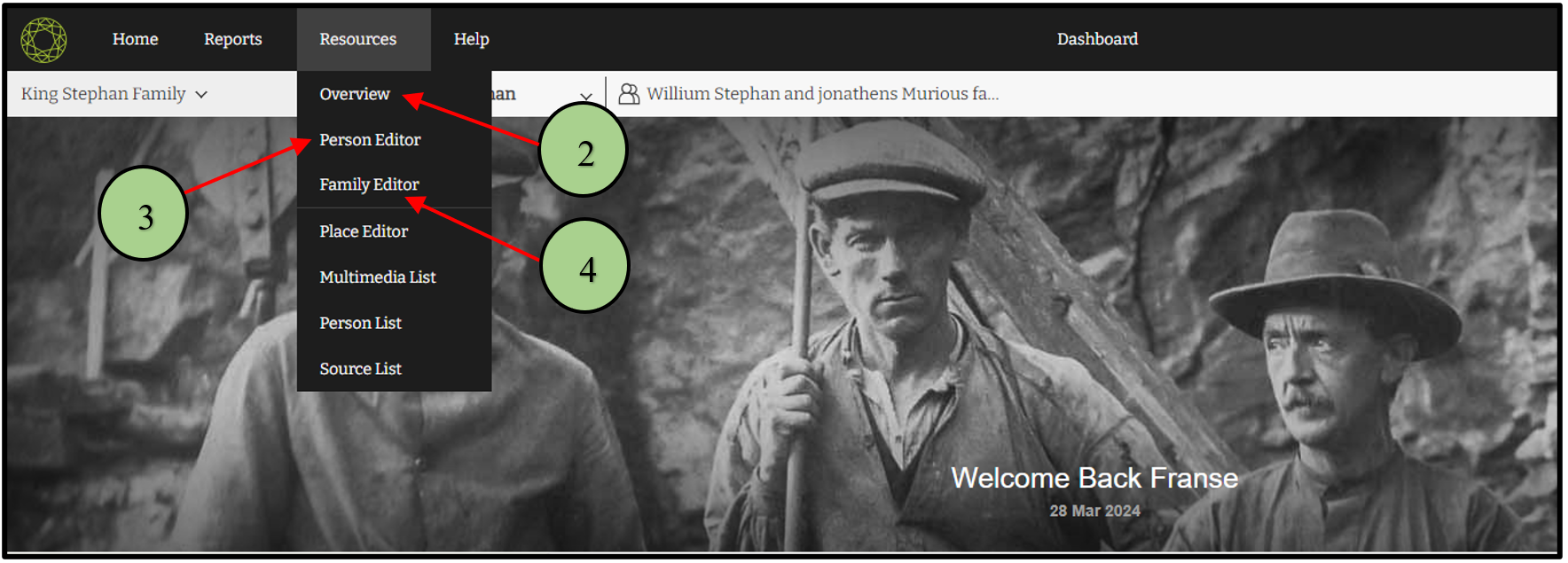Image resolution: width=1568 pixels, height=563 pixels.
Task: Choose Overview from Resources menu
Action: [354, 94]
